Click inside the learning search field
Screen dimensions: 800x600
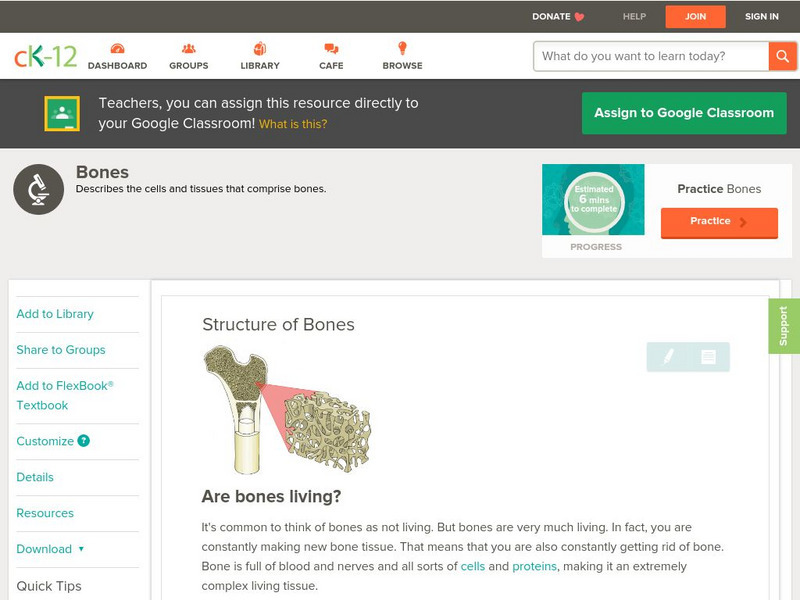(x=640, y=56)
